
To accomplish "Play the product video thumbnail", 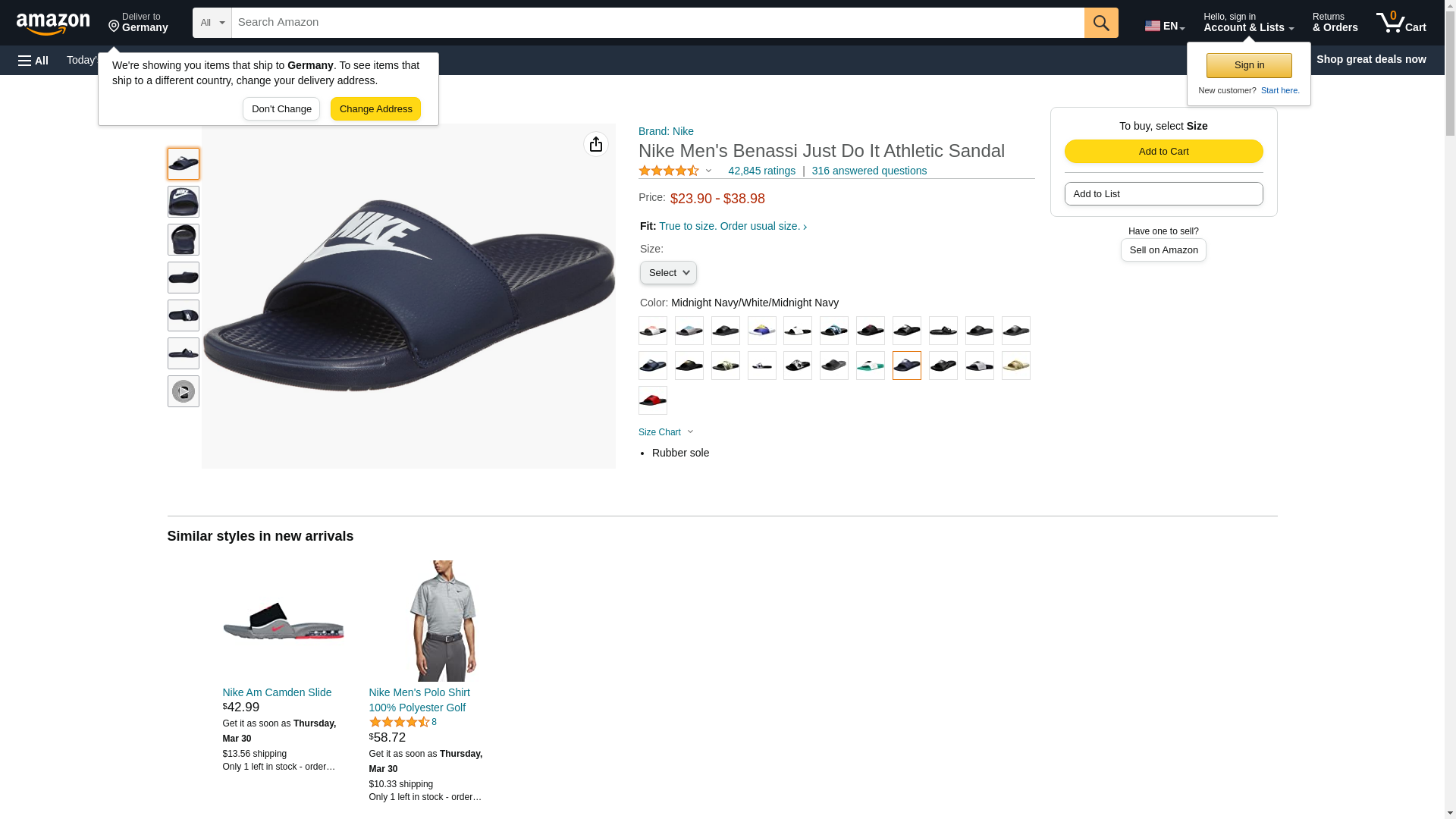I will [184, 391].
